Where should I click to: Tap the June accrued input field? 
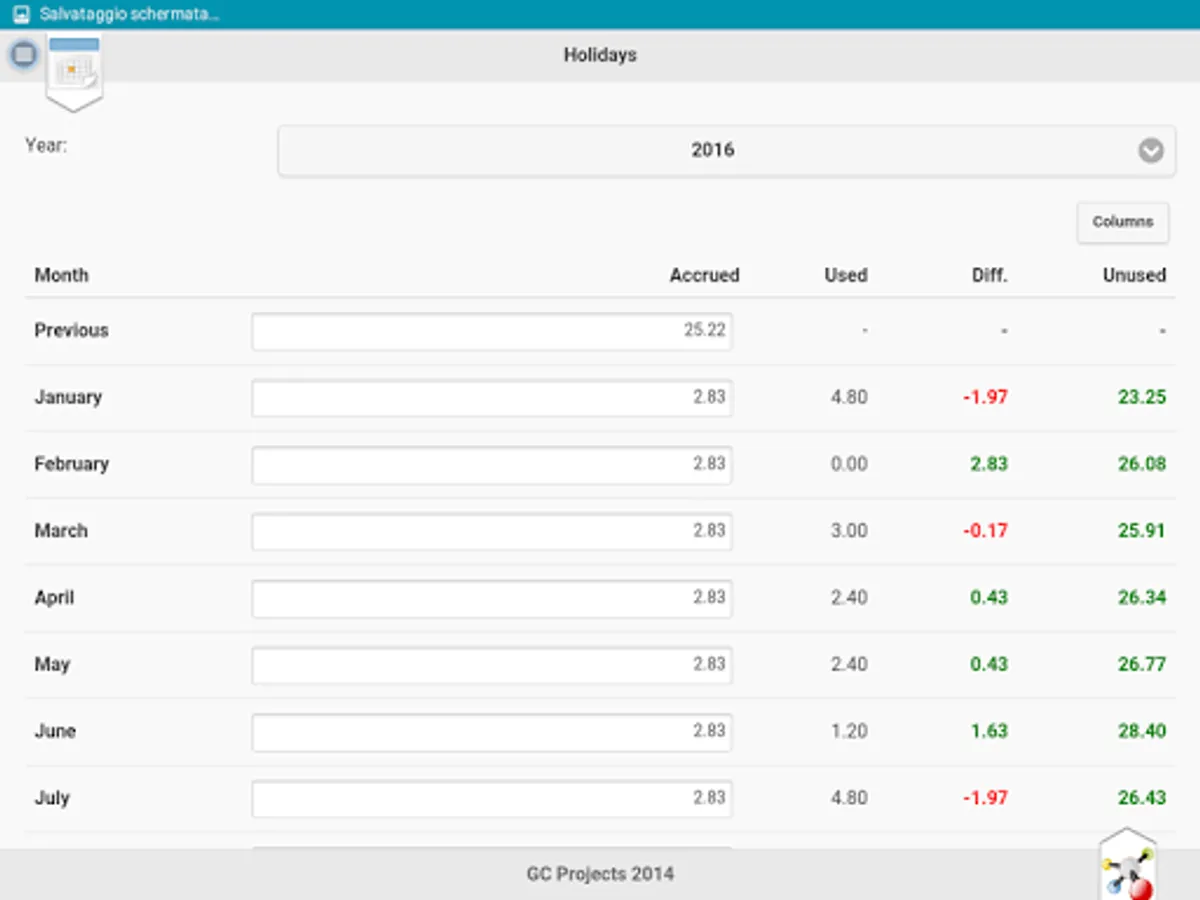[x=491, y=732]
